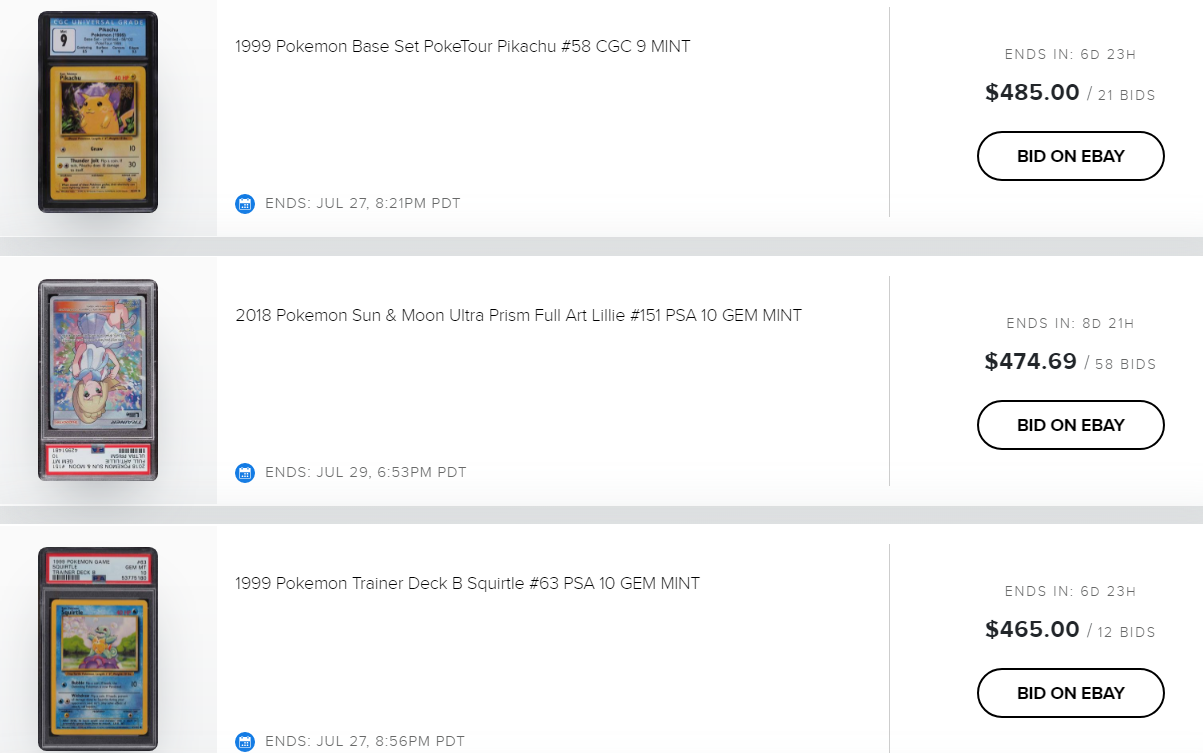The image size is (1203, 753).
Task: Select the $474.69 current bid price
Action: [1031, 362]
